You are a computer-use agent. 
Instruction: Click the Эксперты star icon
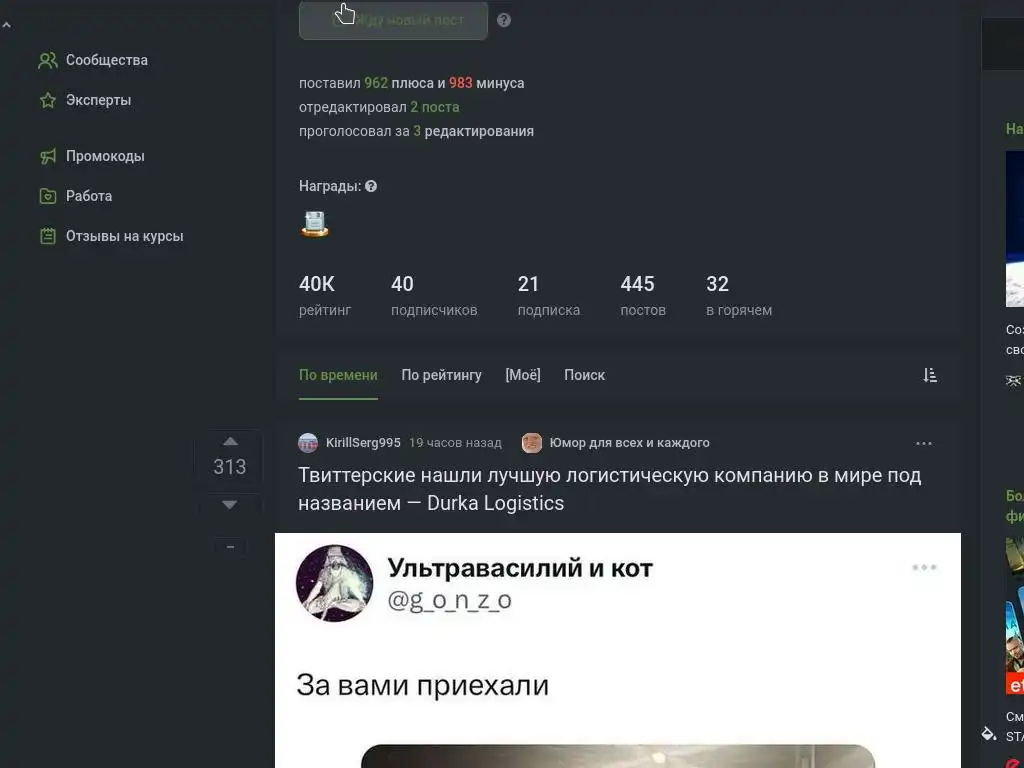48,100
